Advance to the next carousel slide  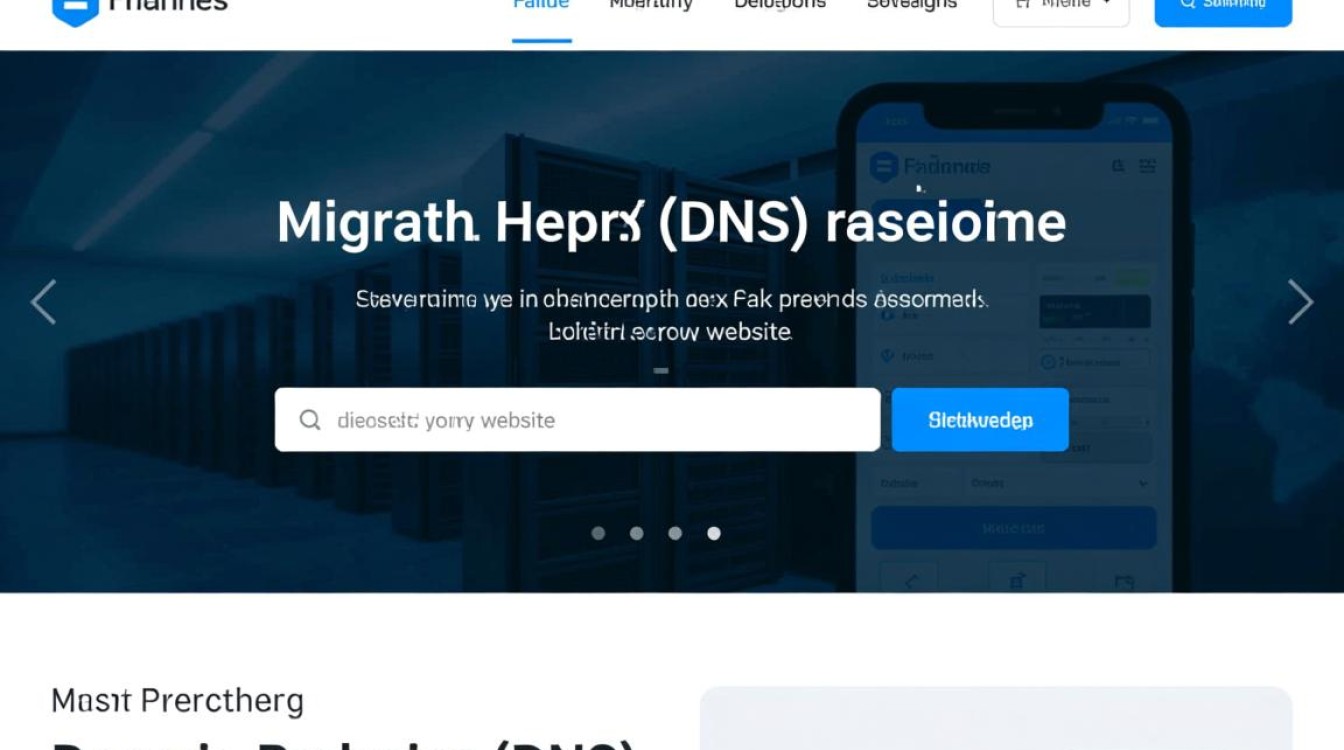1300,302
